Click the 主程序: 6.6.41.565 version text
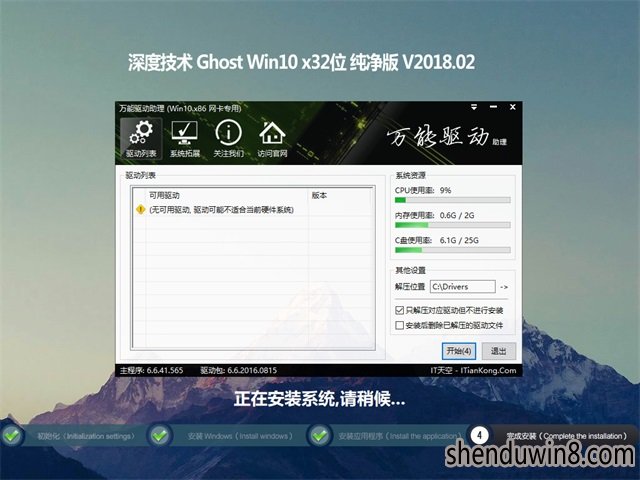This screenshot has width=640, height=480. pyautogui.click(x=151, y=370)
